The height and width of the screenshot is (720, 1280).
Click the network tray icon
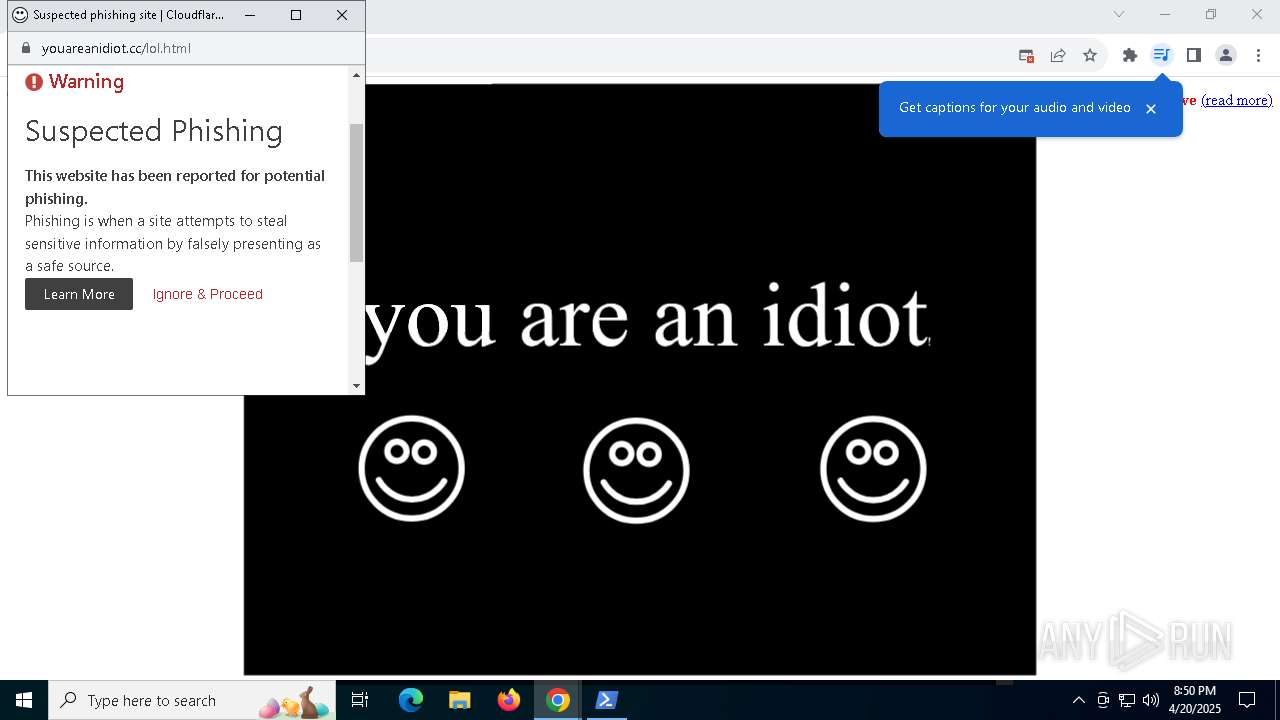1127,700
